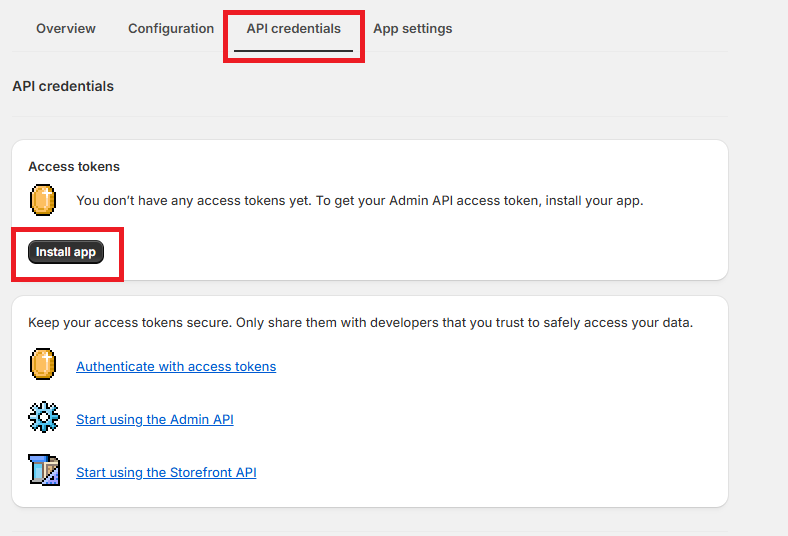Open Authenticate with access tokens link
Image resolution: width=788 pixels, height=536 pixels.
tap(176, 367)
